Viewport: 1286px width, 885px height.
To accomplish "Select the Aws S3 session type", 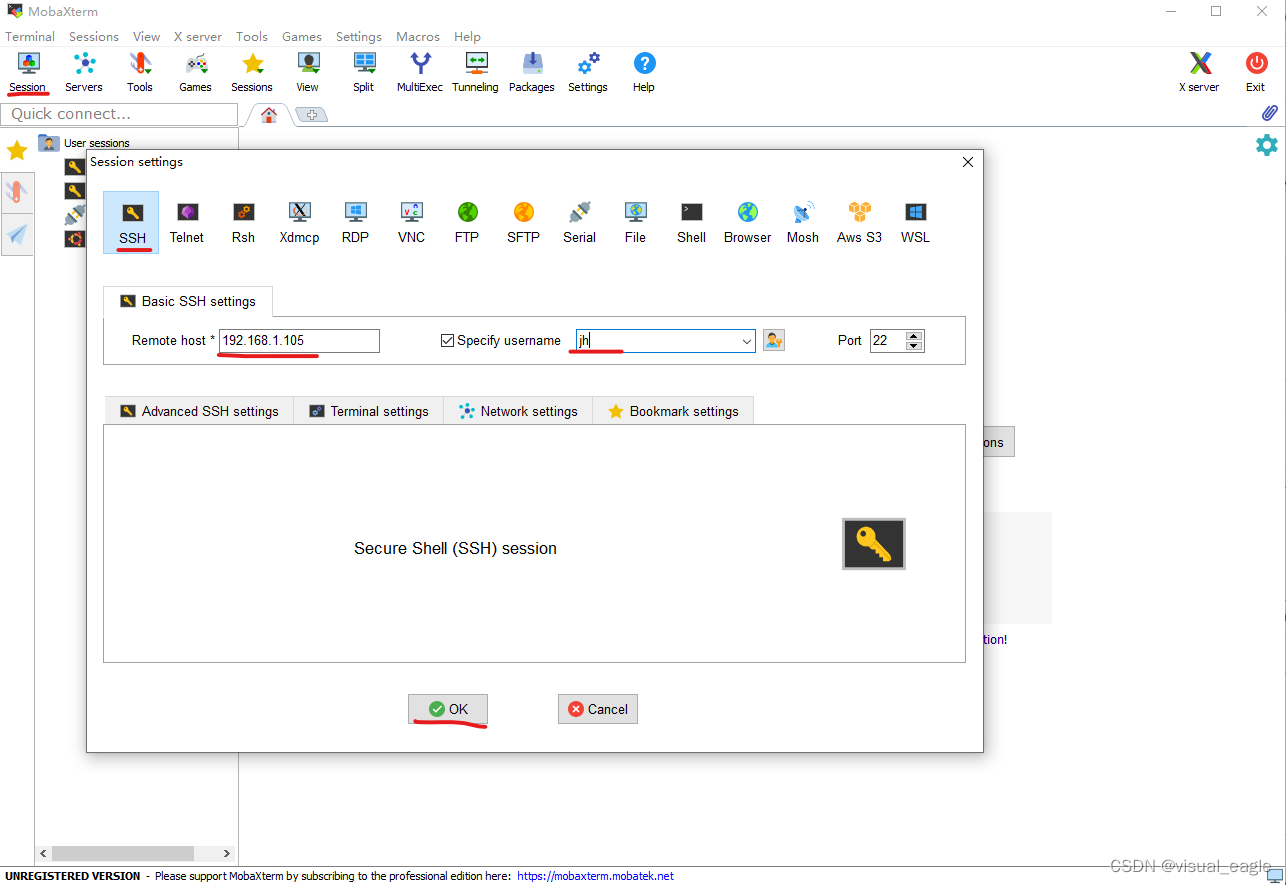I will click(x=859, y=222).
